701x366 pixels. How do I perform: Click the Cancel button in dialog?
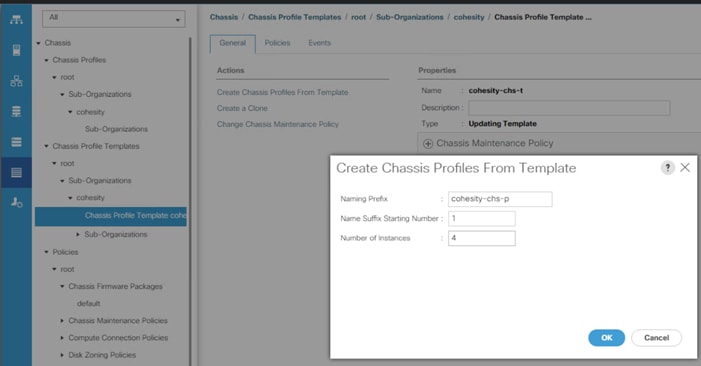(656, 338)
